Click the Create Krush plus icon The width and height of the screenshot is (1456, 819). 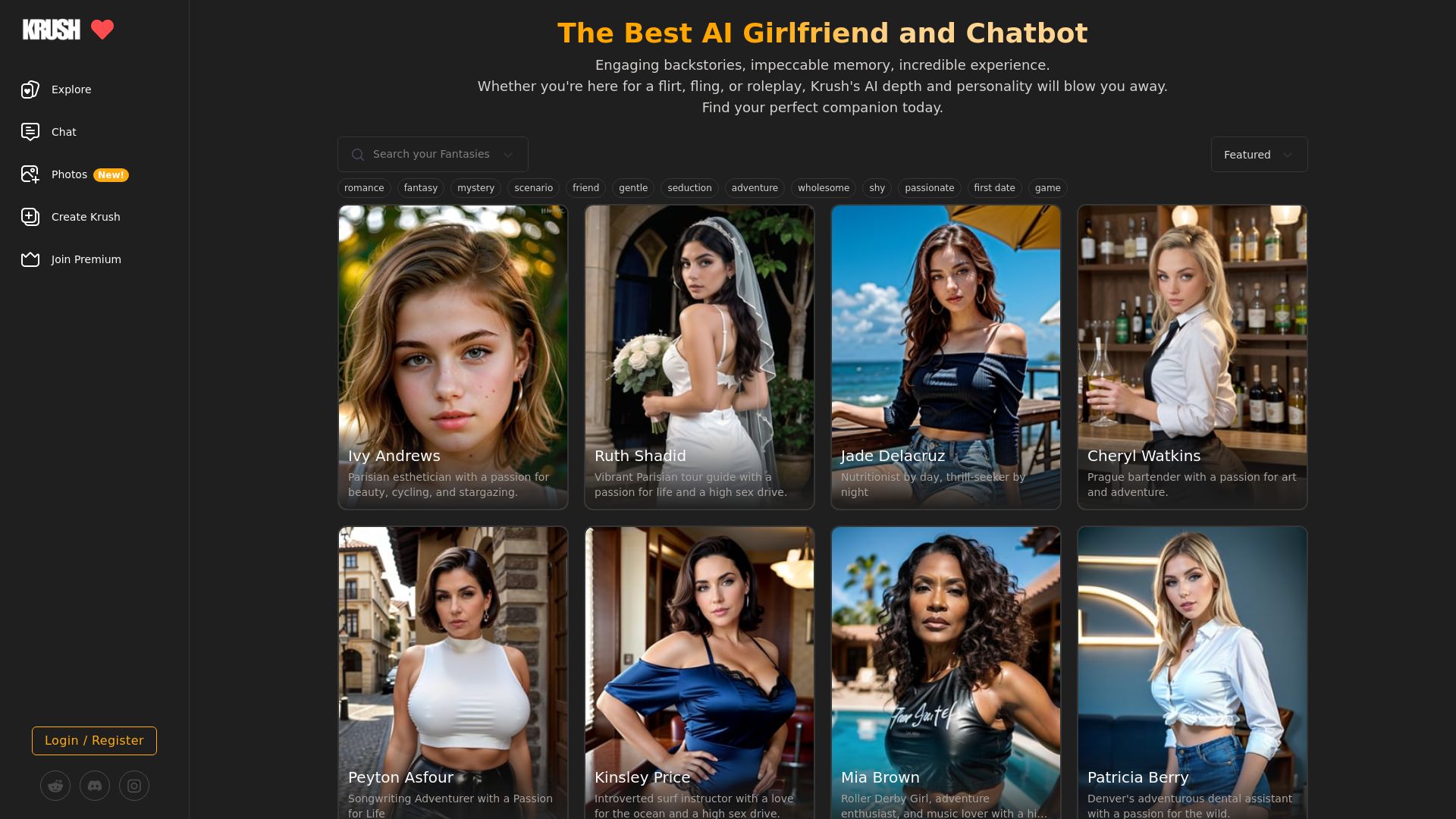pyautogui.click(x=30, y=217)
